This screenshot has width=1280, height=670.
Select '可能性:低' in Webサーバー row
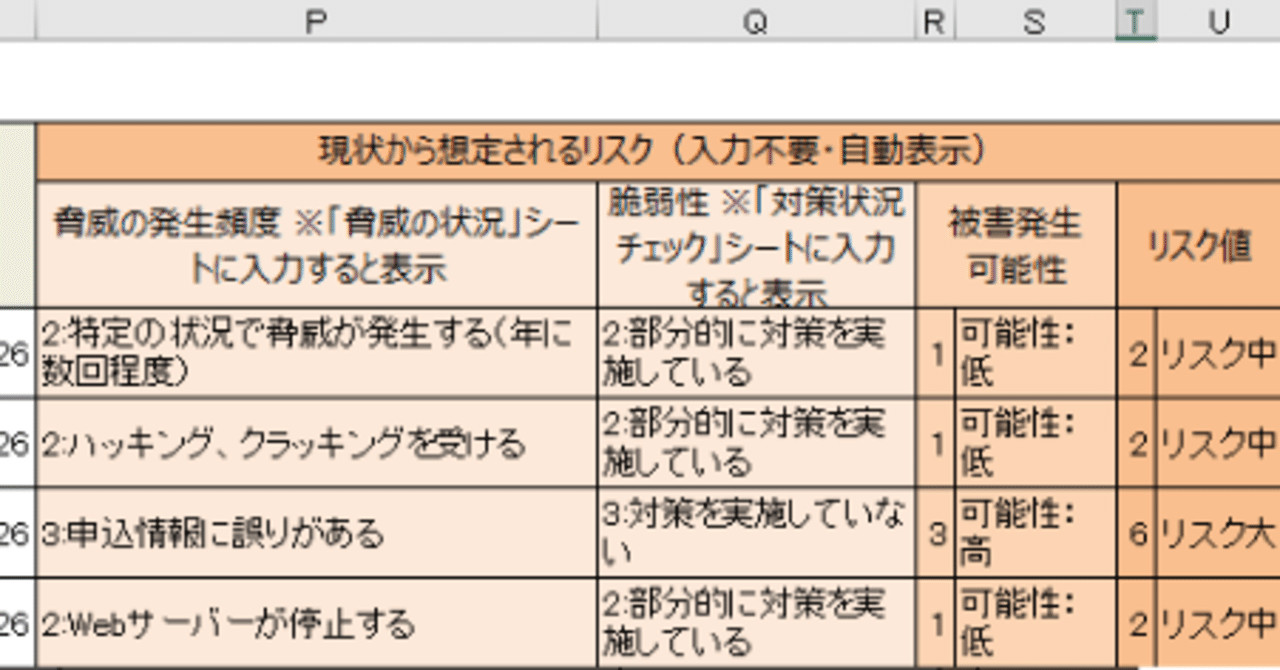click(1035, 624)
